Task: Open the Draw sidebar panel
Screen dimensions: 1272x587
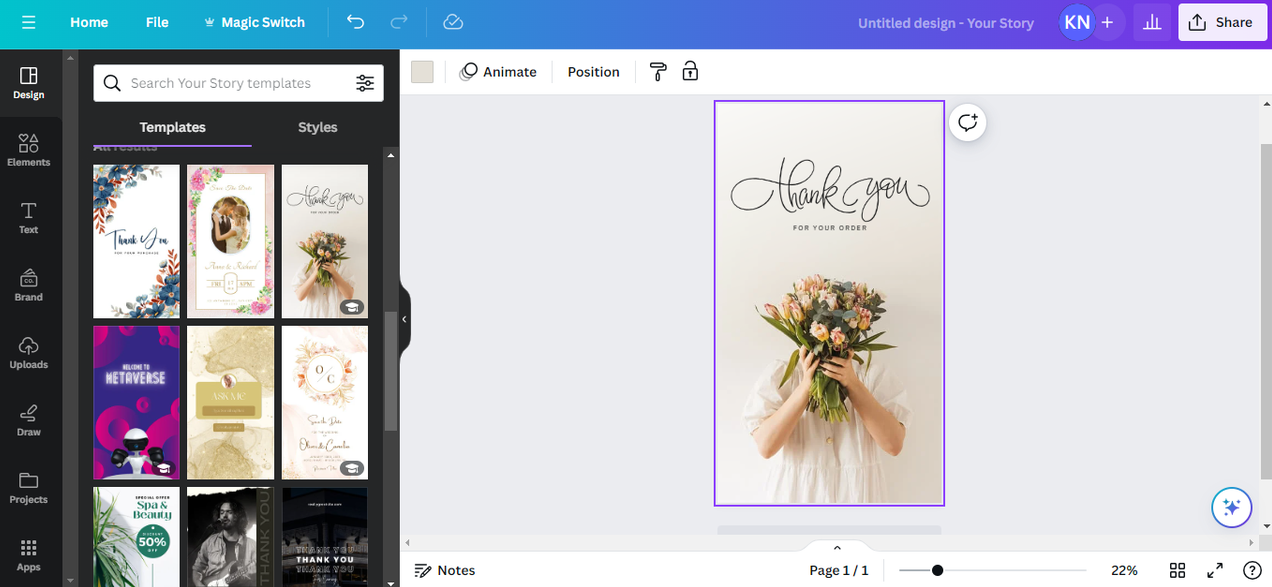Action: point(28,420)
